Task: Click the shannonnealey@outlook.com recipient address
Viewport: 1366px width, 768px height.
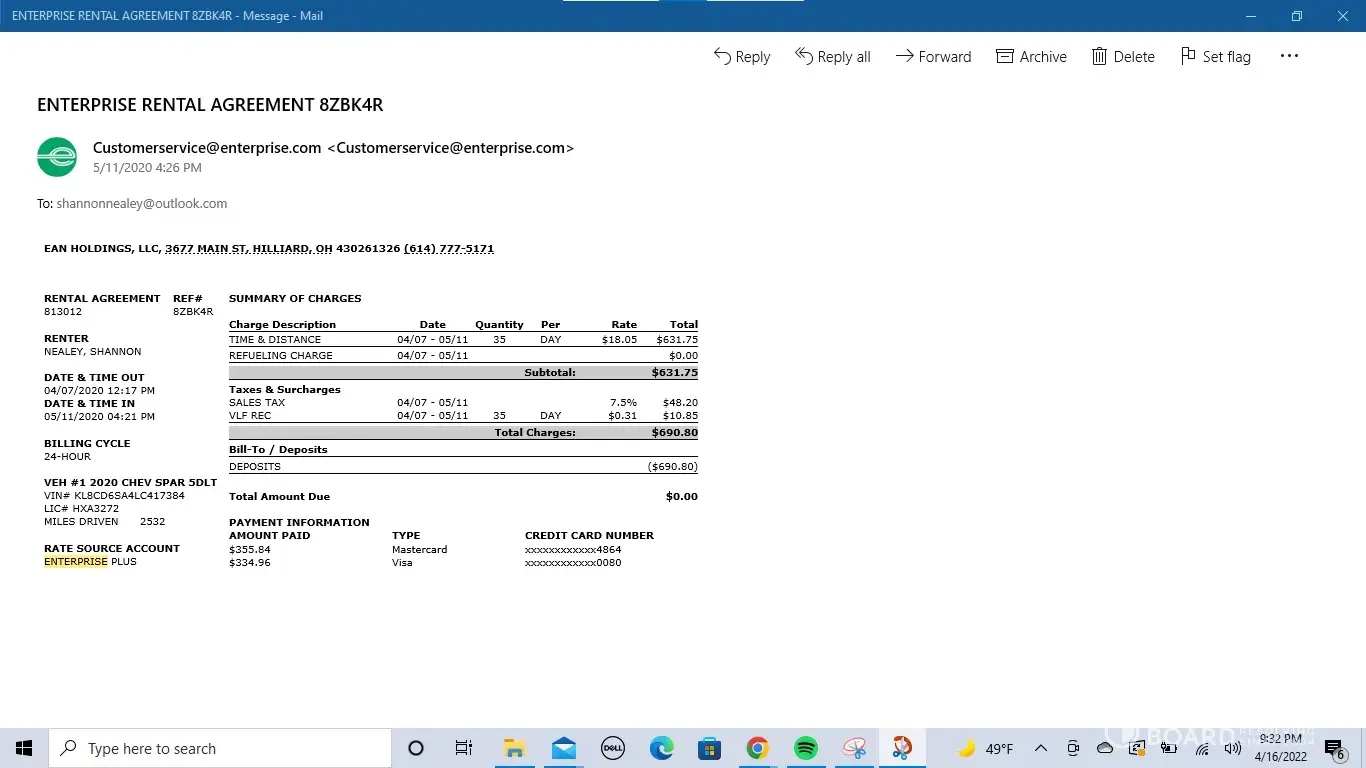Action: point(141,204)
